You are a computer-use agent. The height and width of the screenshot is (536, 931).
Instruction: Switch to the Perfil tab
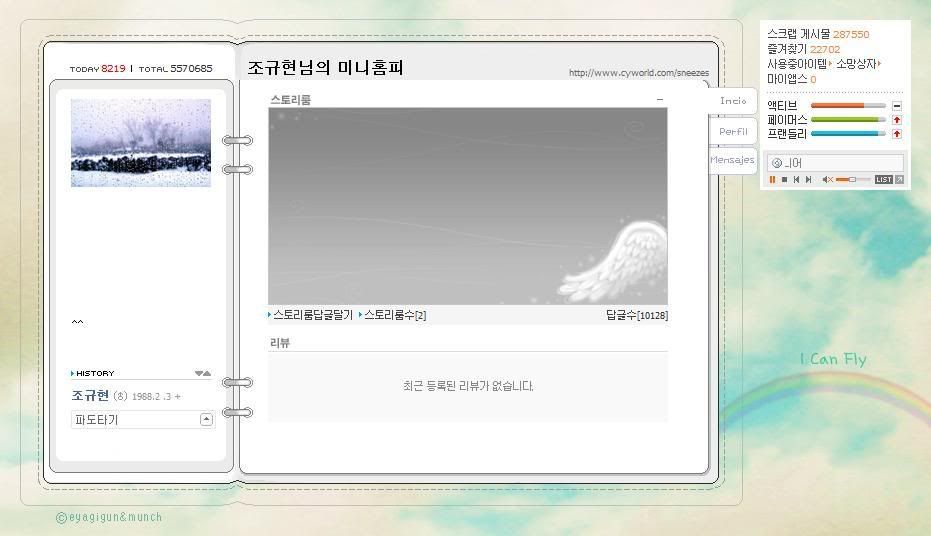point(733,131)
